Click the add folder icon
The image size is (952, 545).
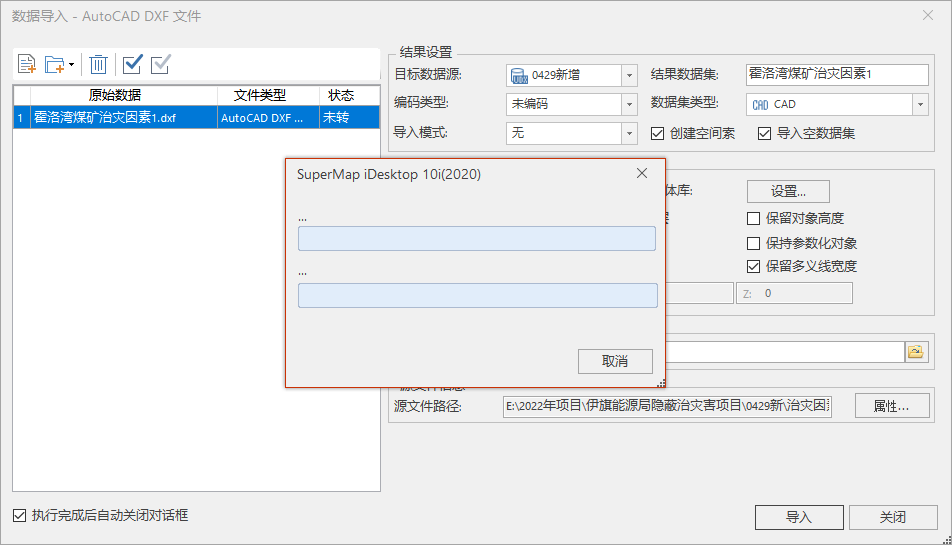click(x=55, y=64)
